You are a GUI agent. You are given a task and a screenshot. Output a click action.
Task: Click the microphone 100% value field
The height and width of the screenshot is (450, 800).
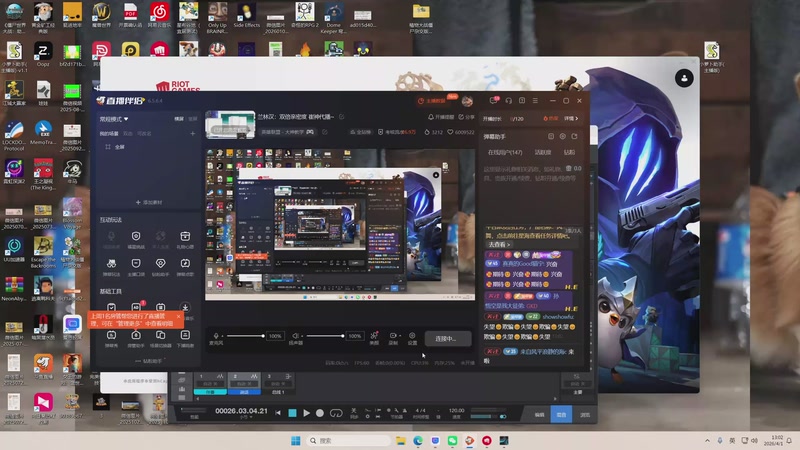tap(275, 336)
